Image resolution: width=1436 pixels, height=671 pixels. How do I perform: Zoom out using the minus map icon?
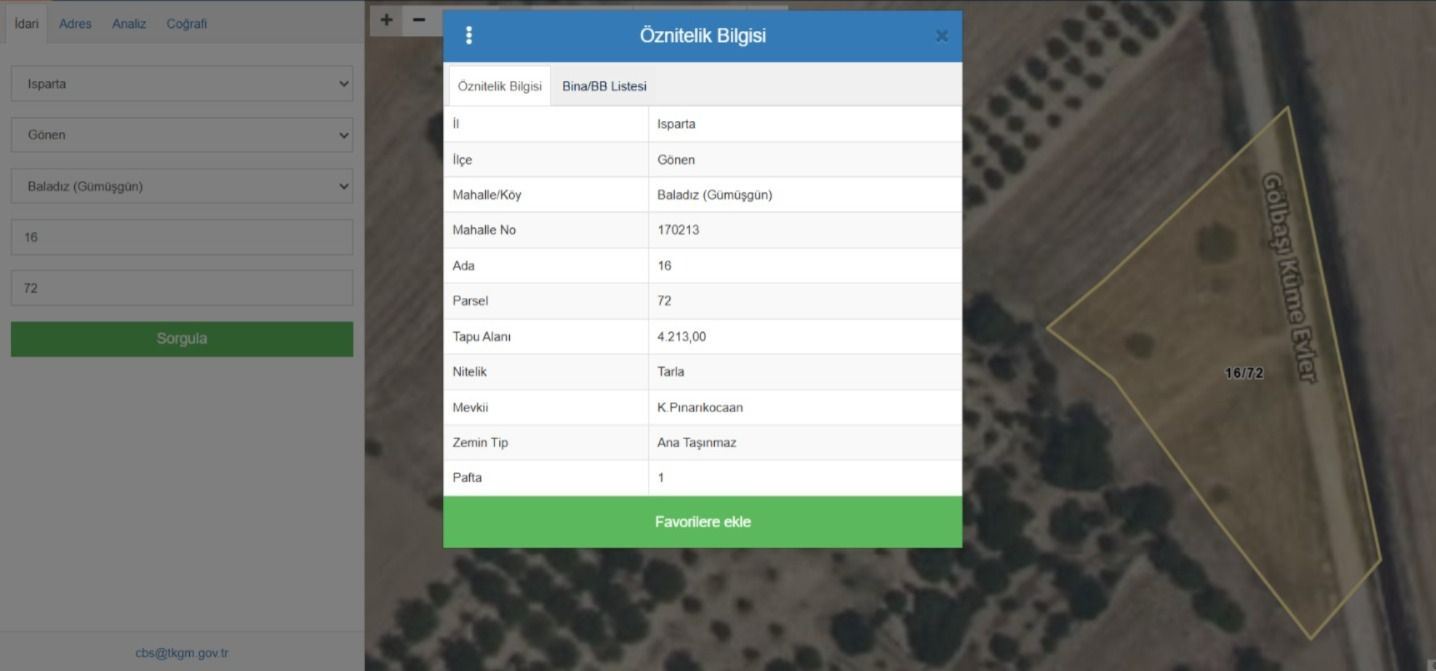(x=420, y=18)
